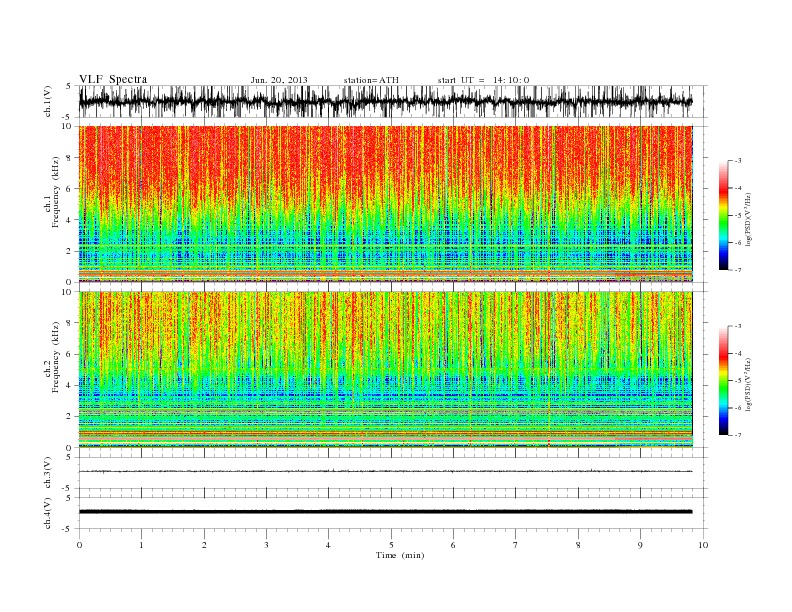Viewport: 792px width, 612px height.
Task: Click the "9" tick on the time axis
Action: point(640,545)
